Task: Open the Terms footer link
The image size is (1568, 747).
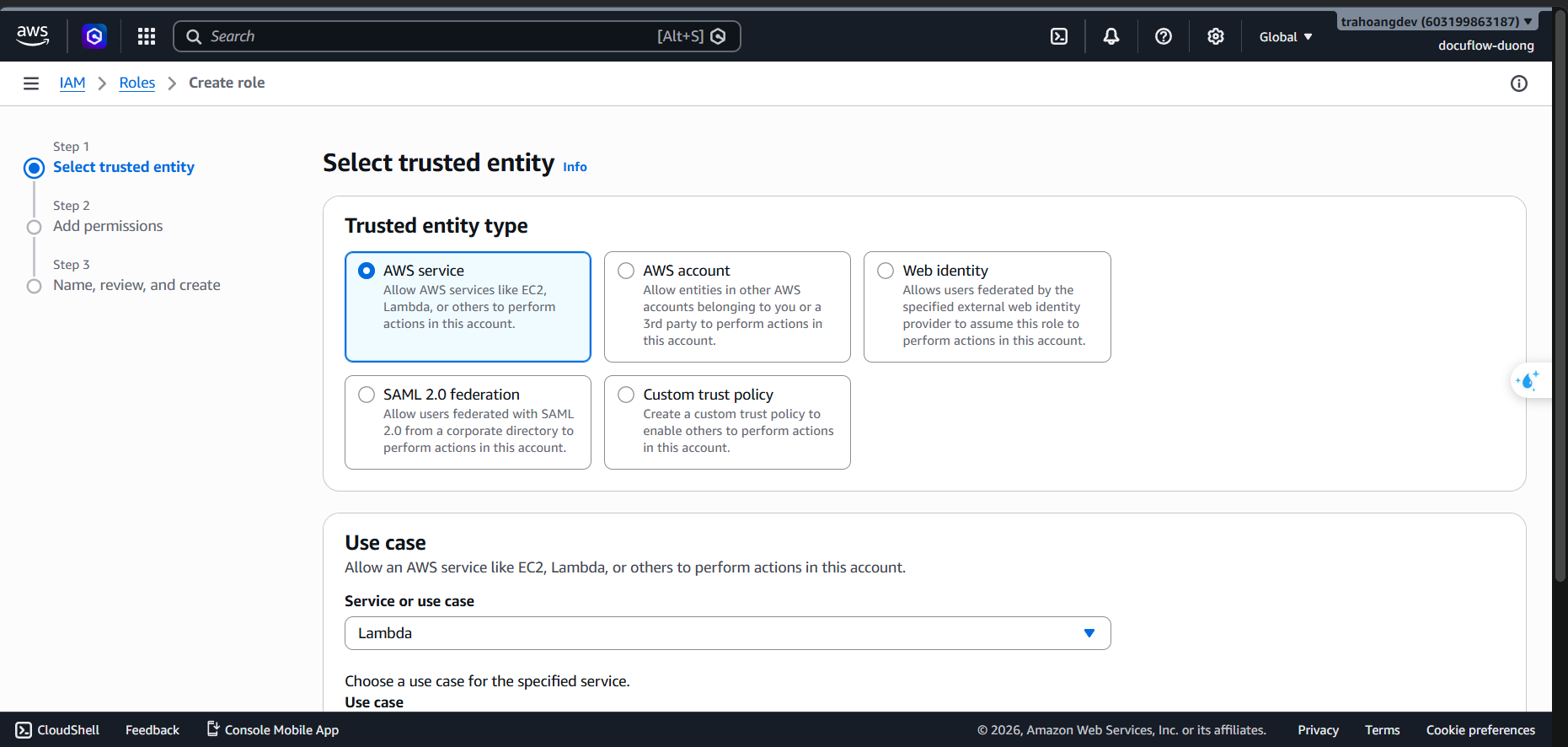Action: [x=1383, y=730]
